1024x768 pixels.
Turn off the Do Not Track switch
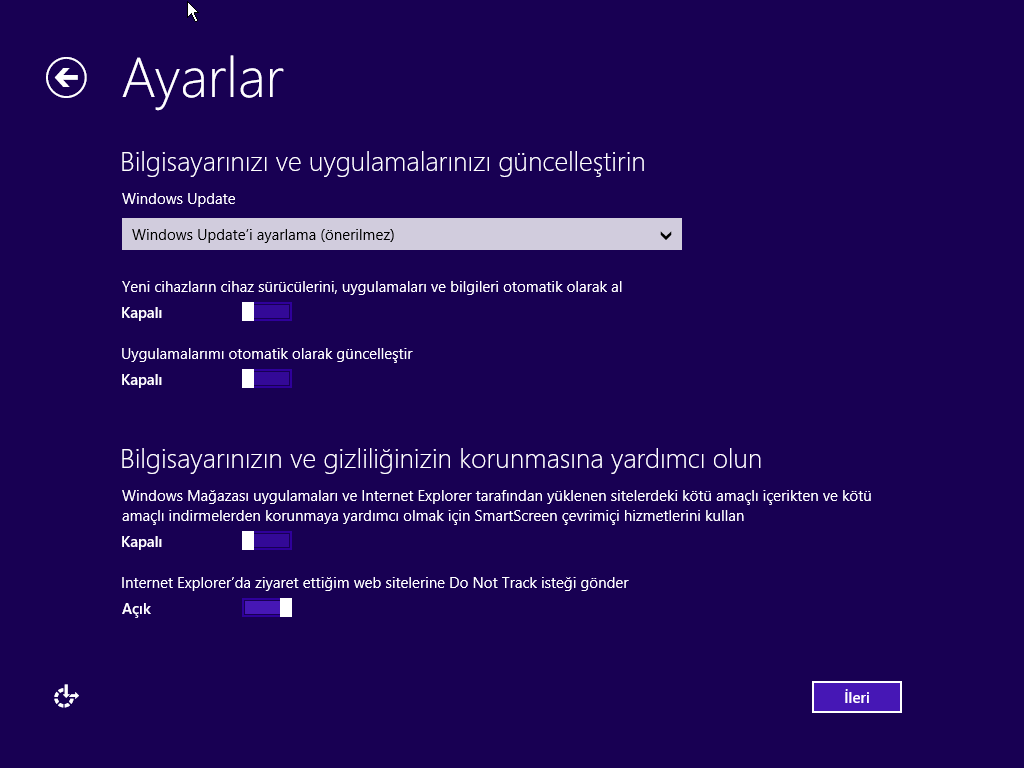(266, 608)
